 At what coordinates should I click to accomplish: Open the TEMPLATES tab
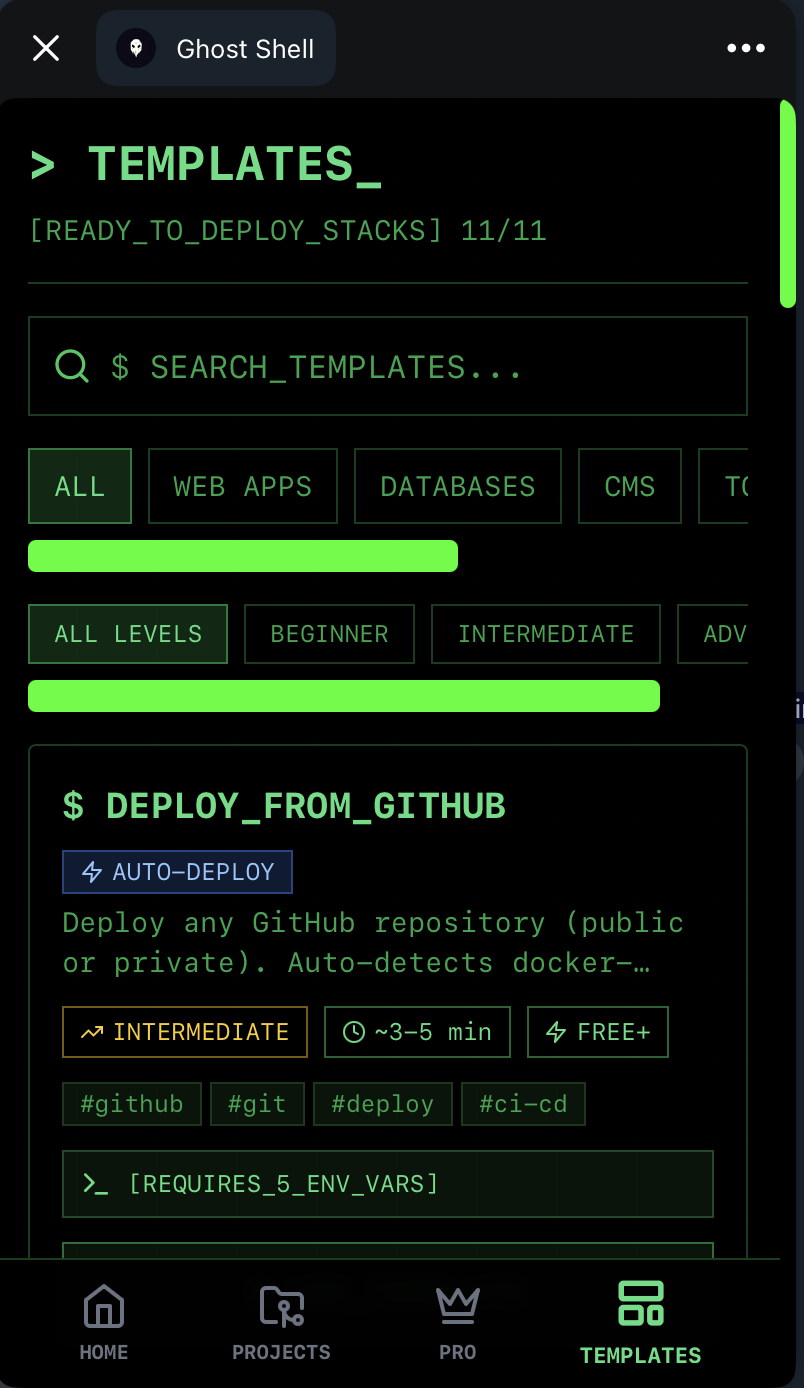(x=640, y=1324)
